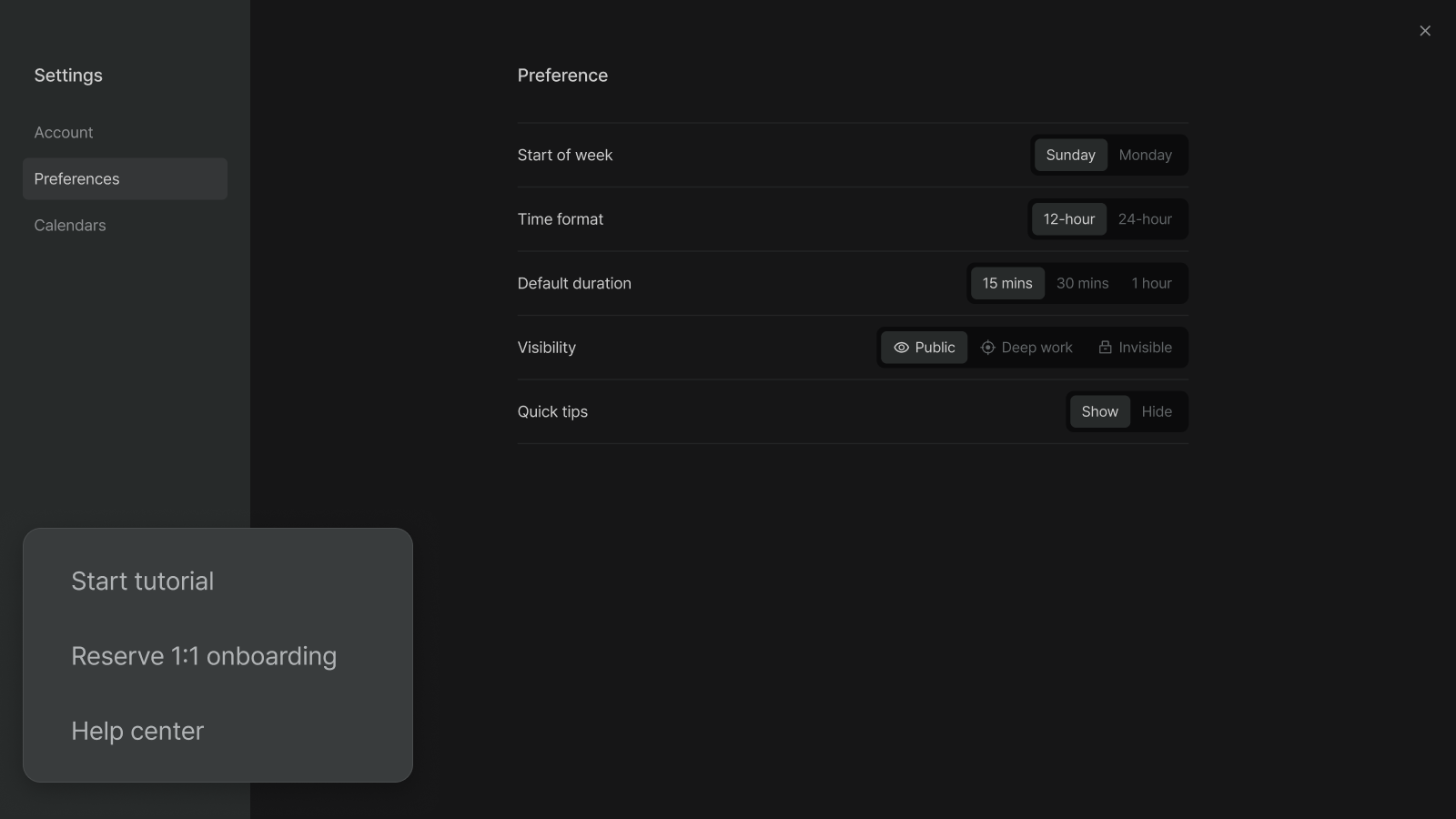
Task: Set visibility to Public
Action: click(x=924, y=348)
